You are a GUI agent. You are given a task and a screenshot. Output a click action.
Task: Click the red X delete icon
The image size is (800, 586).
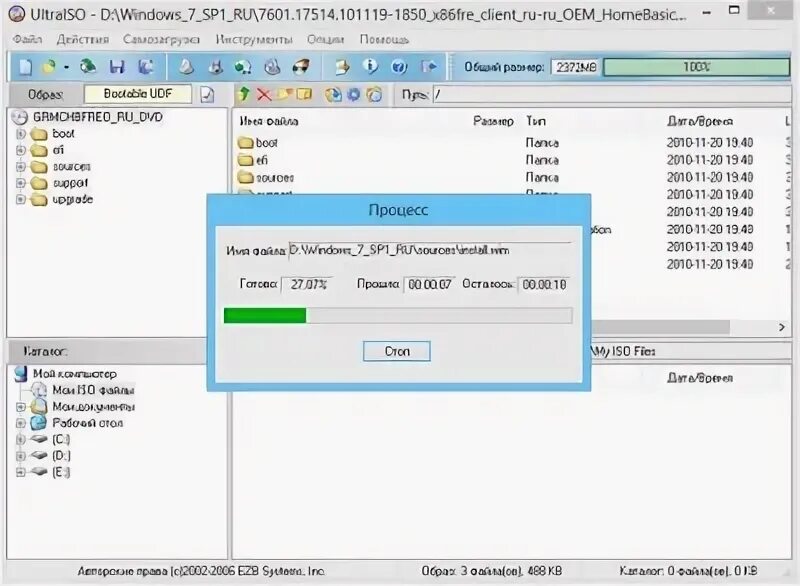coord(264,94)
